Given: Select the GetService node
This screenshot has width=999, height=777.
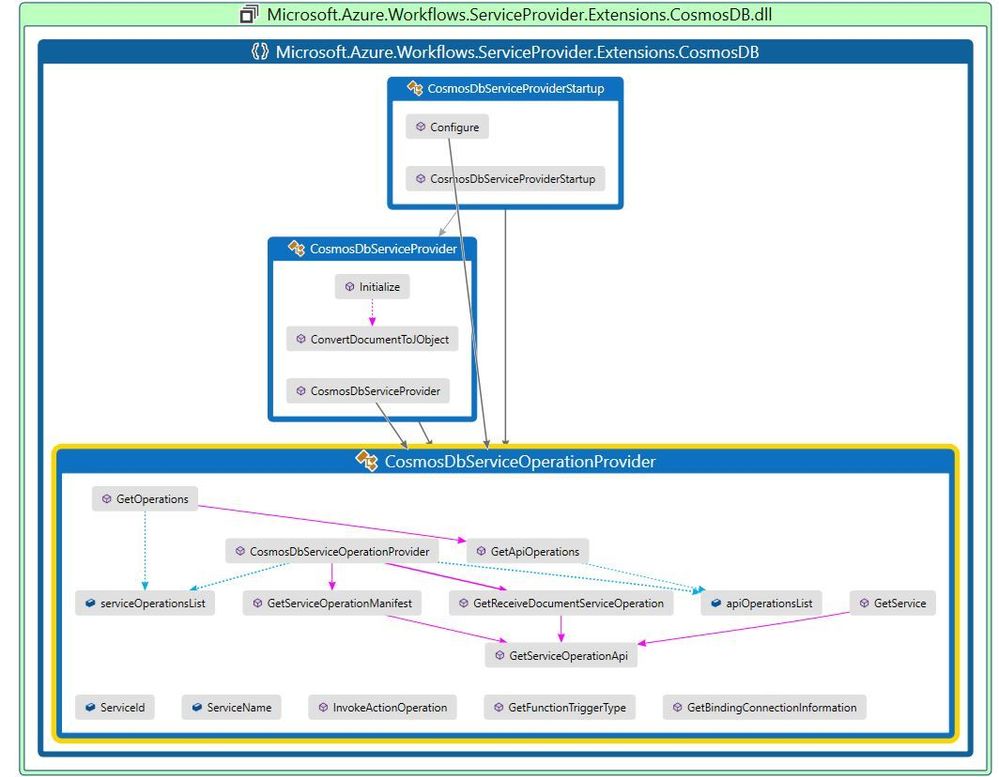Looking at the screenshot, I should point(893,602).
